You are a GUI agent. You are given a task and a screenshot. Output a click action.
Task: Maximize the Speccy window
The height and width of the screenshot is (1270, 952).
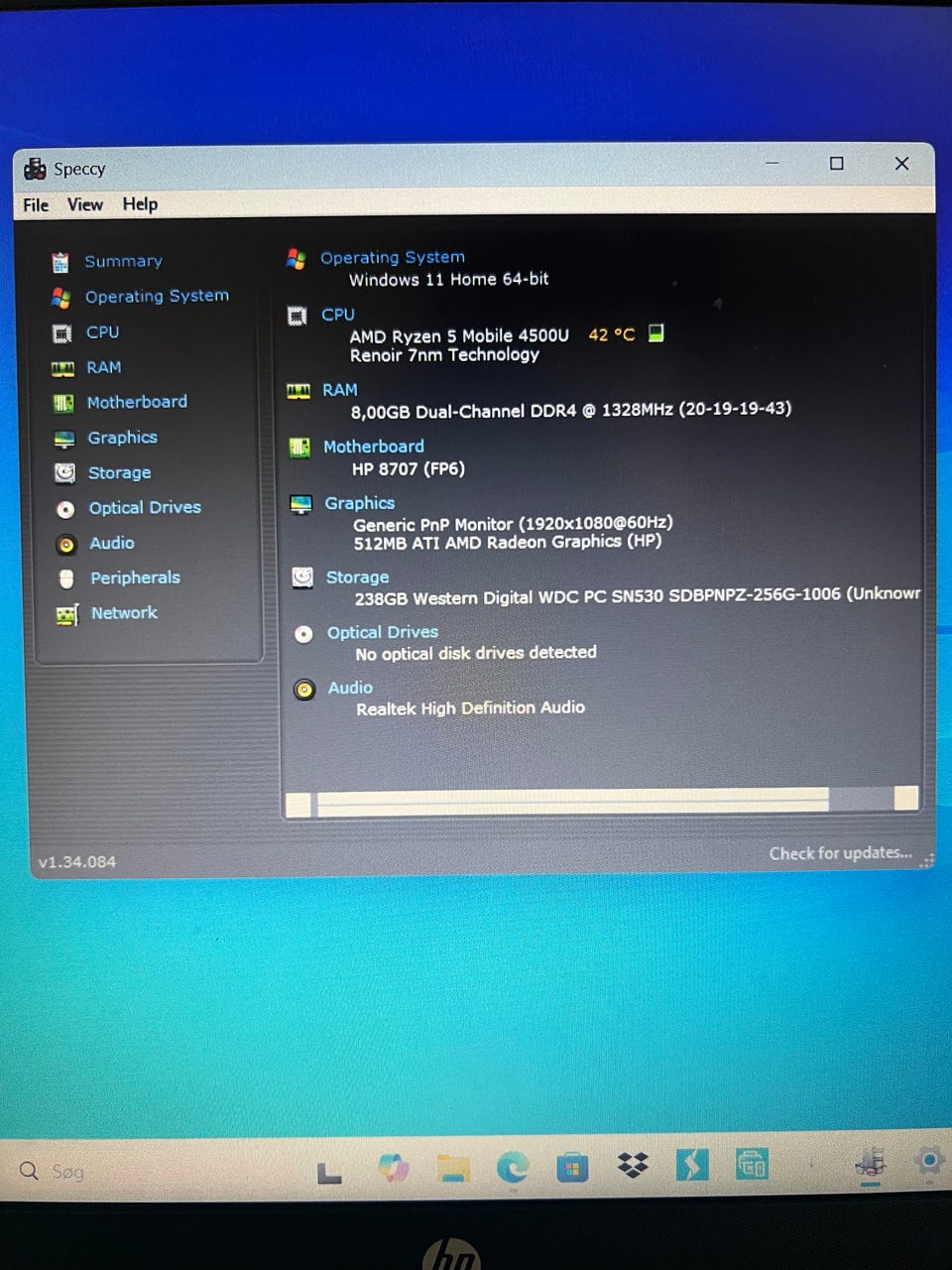click(x=837, y=163)
